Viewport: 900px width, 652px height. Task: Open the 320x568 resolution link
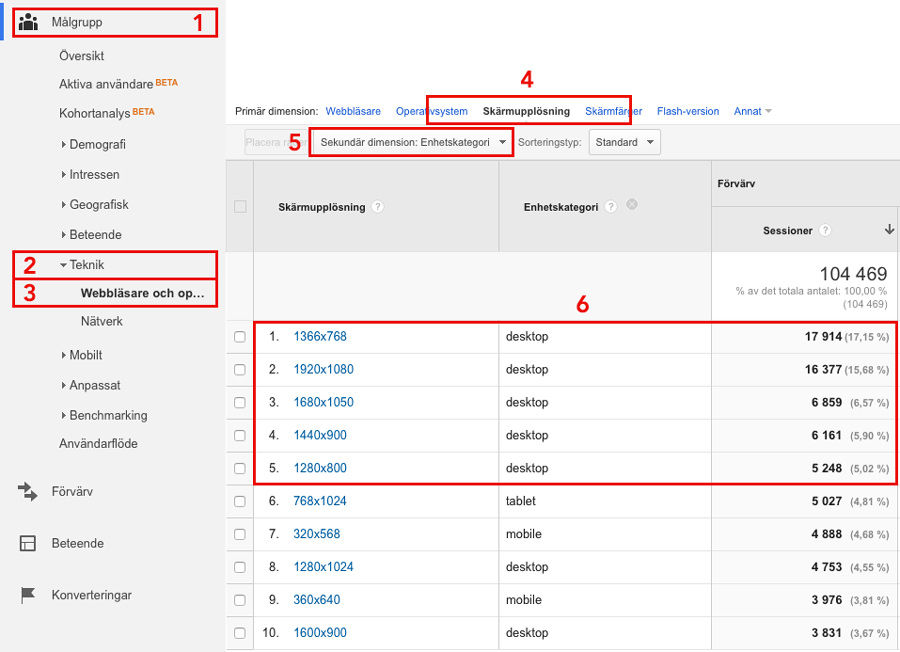coord(317,534)
